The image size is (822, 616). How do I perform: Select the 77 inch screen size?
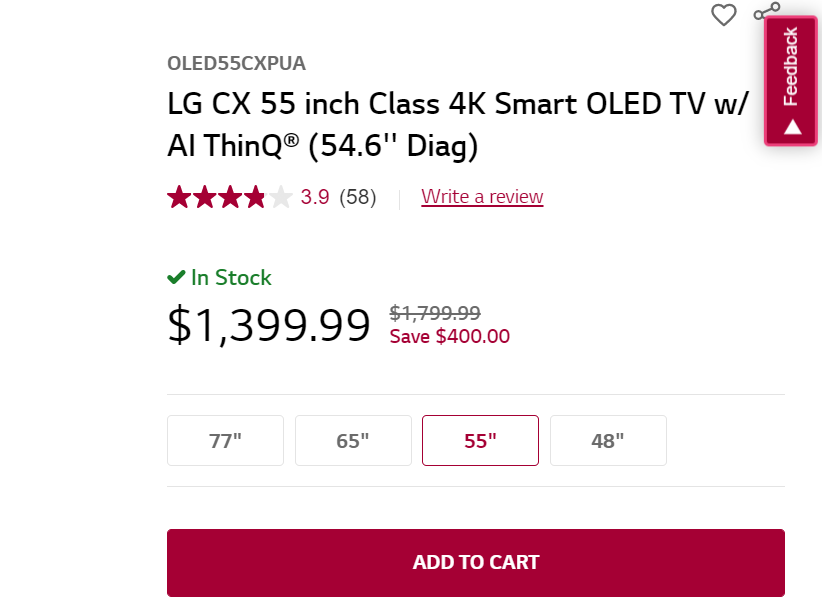(x=225, y=440)
